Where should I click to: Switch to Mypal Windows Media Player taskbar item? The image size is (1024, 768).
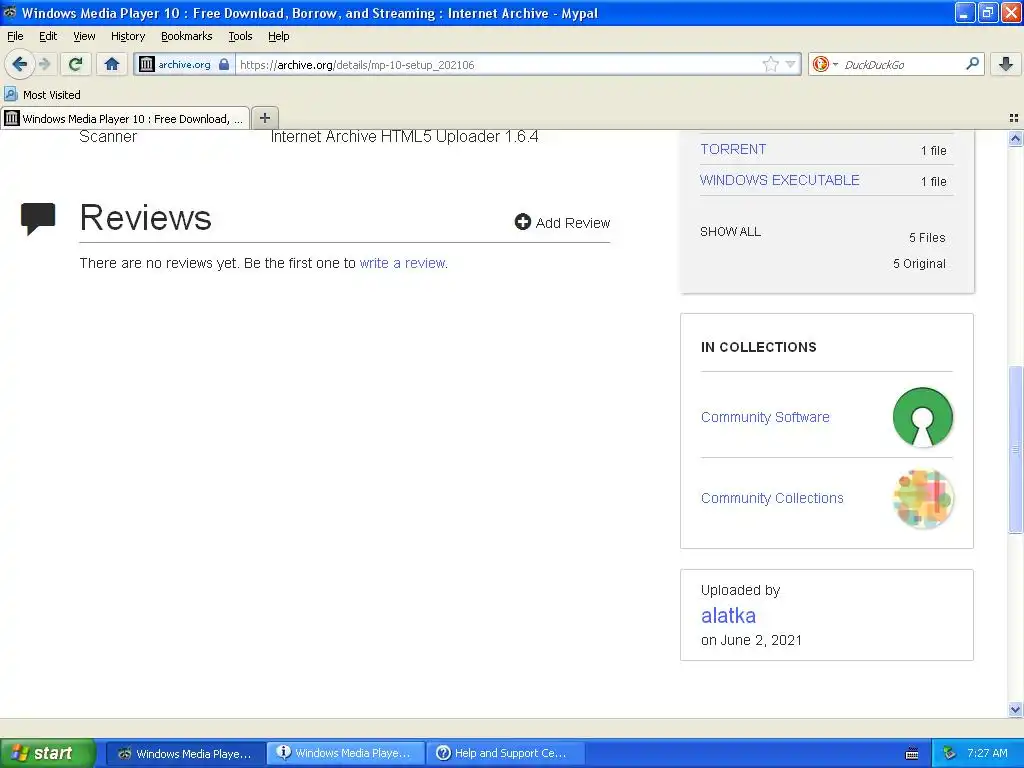(x=185, y=754)
